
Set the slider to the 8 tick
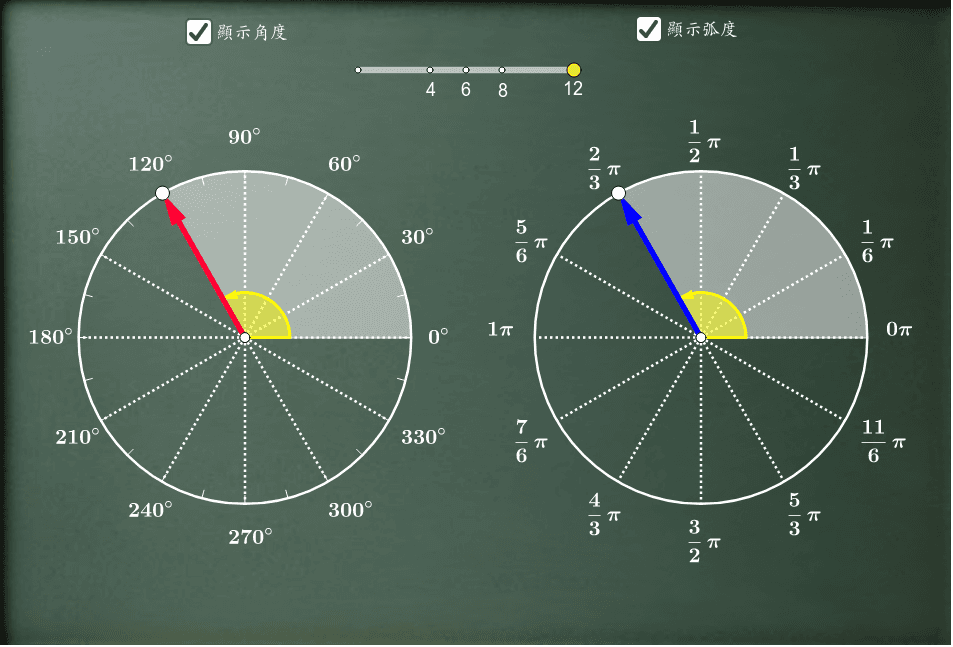(x=501, y=70)
